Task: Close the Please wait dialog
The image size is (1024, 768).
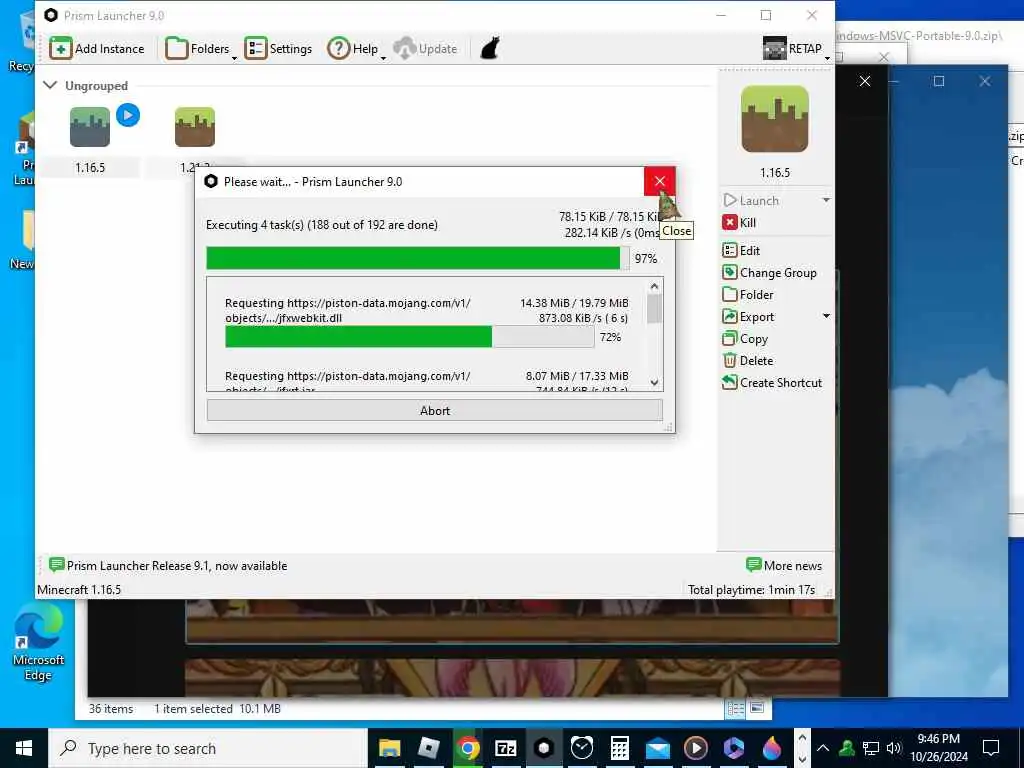Action: pyautogui.click(x=660, y=182)
